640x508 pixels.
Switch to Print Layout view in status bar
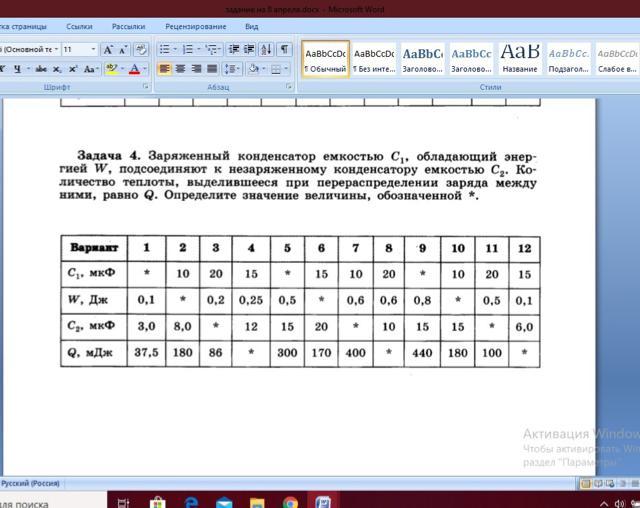(x=586, y=484)
